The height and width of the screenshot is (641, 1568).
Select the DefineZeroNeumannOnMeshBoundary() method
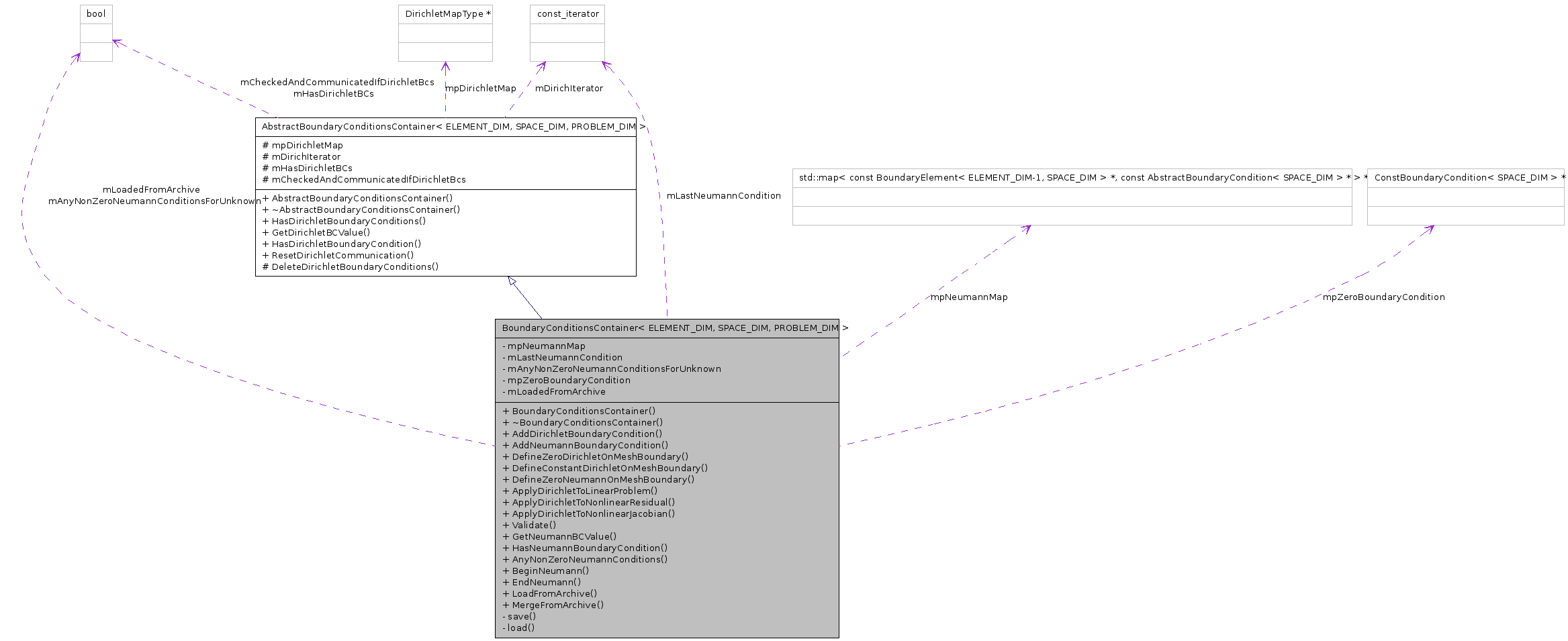[598, 480]
